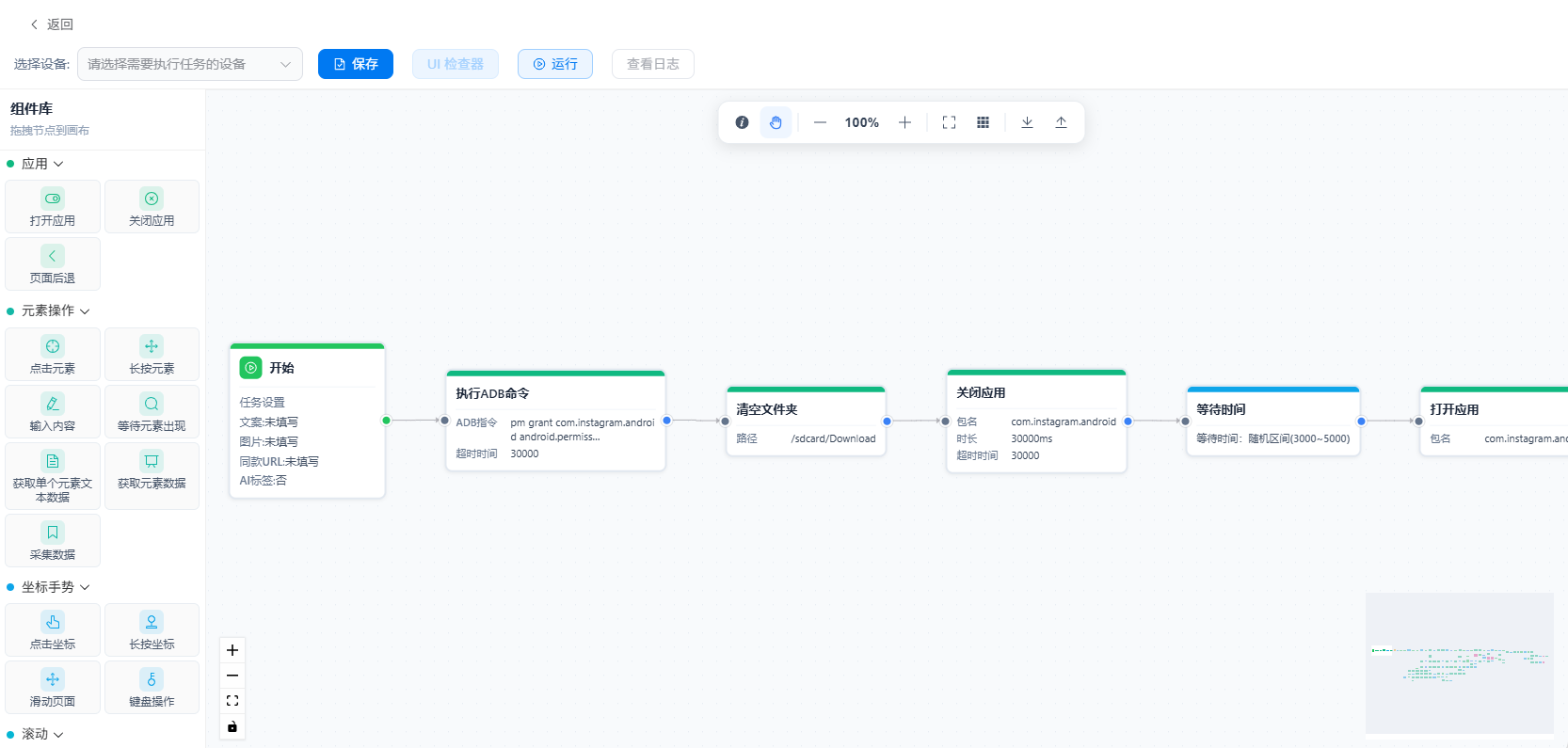Select the 滑动页面 component icon

53,679
